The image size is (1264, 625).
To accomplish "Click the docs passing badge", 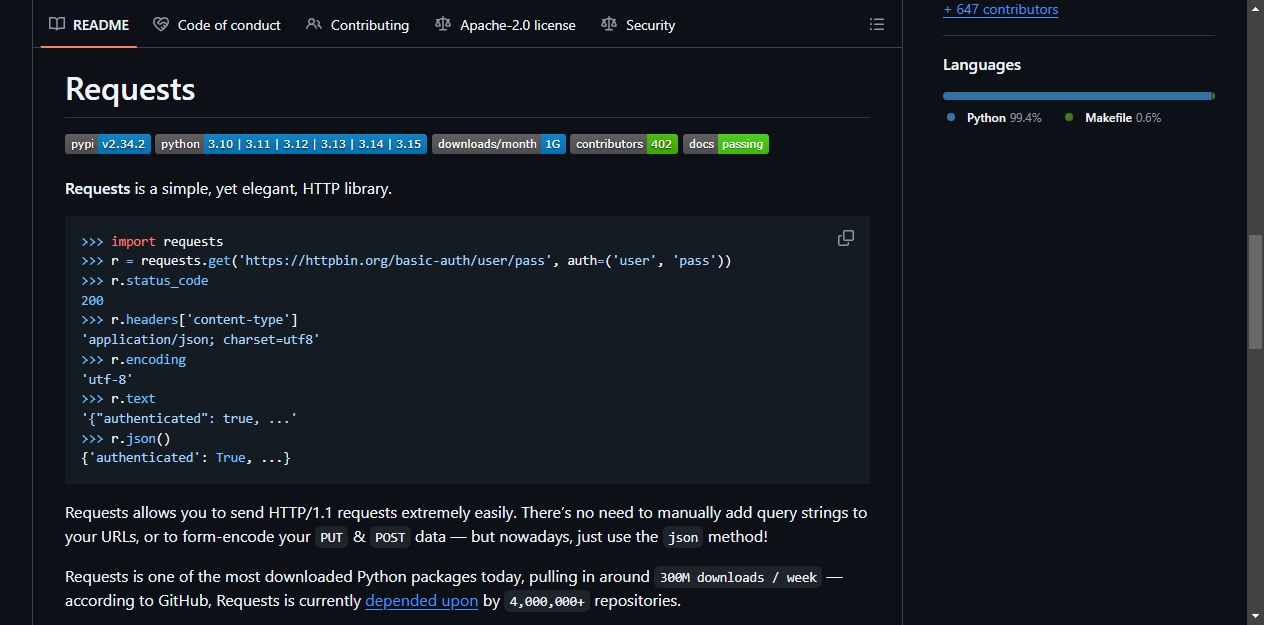I will point(726,144).
